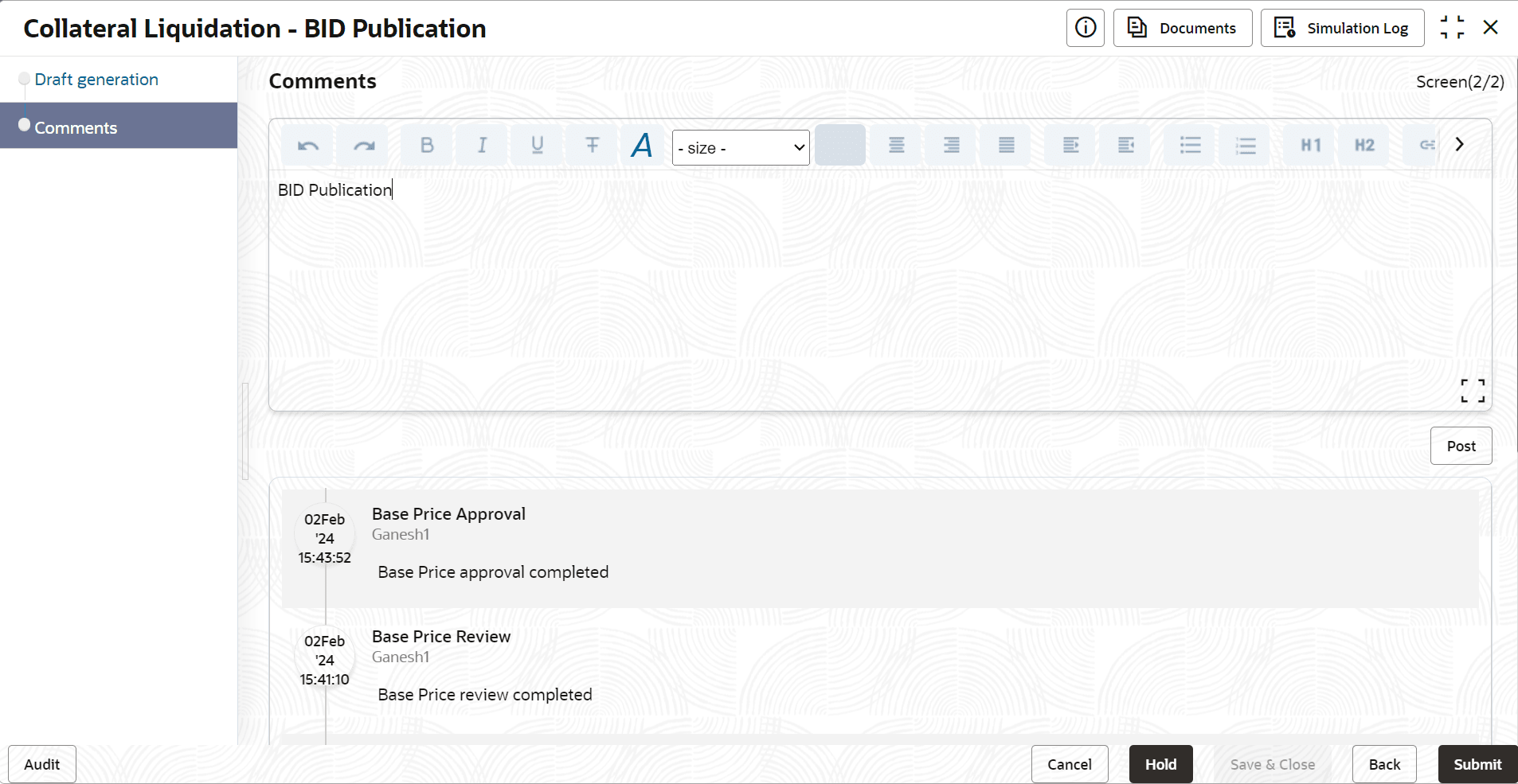
Task: Close the BID Publication dialog
Action: pos(1491,28)
